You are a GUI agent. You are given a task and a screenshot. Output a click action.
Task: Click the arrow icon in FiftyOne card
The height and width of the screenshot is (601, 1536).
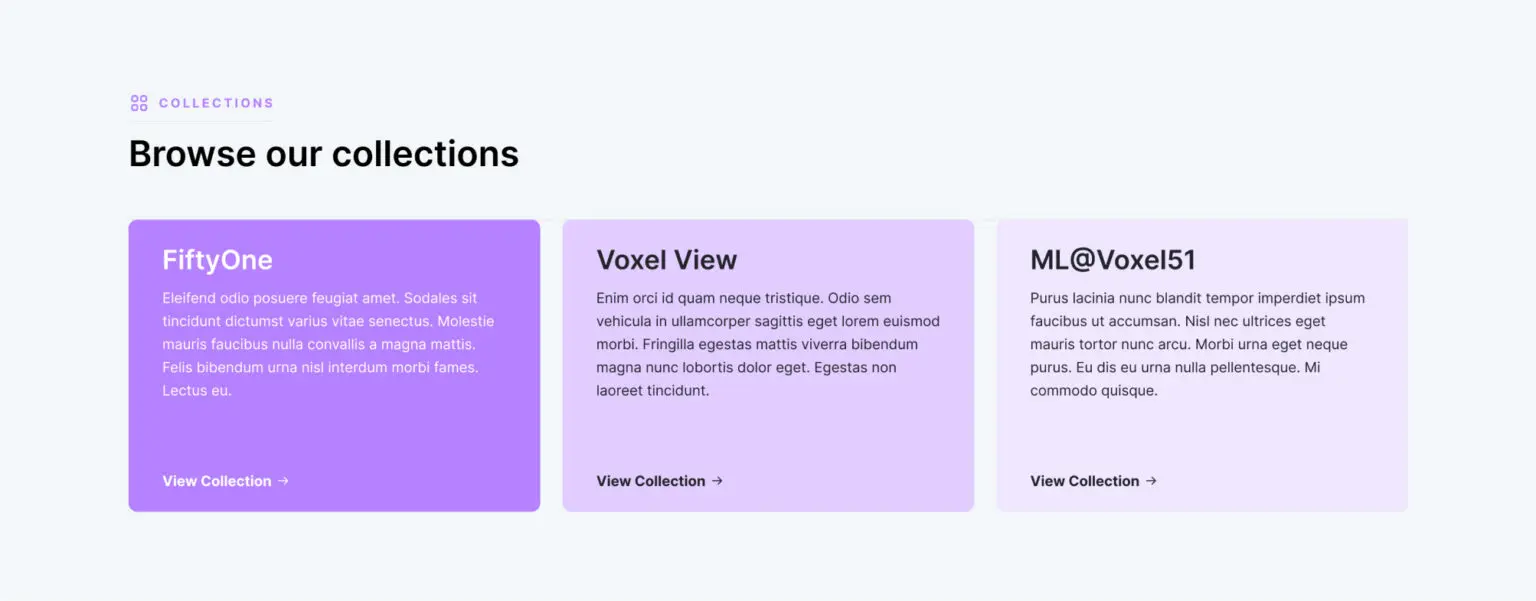click(x=283, y=481)
